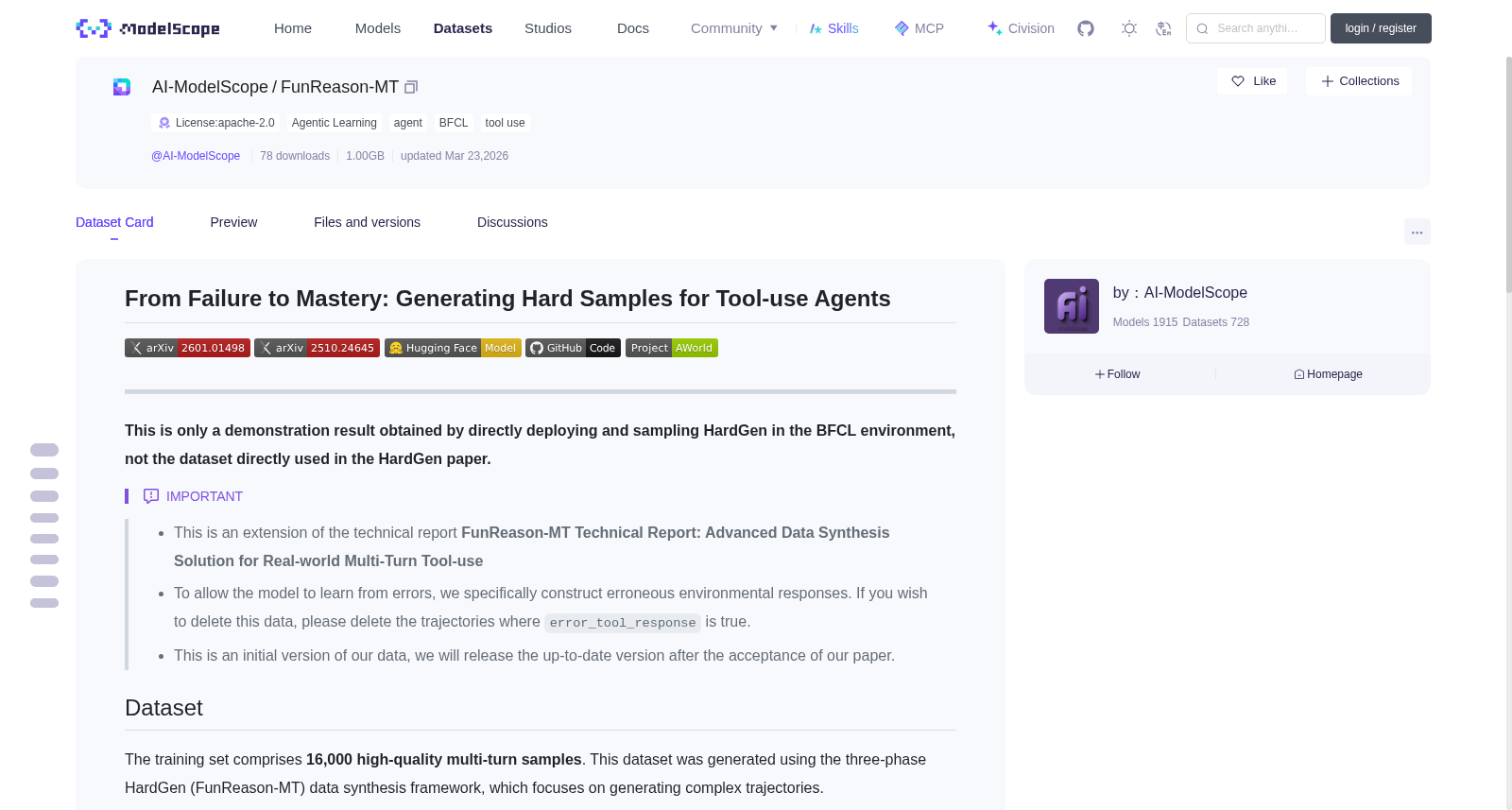Visit the organization Homepage
The width and height of the screenshot is (1512, 810).
click(1328, 374)
